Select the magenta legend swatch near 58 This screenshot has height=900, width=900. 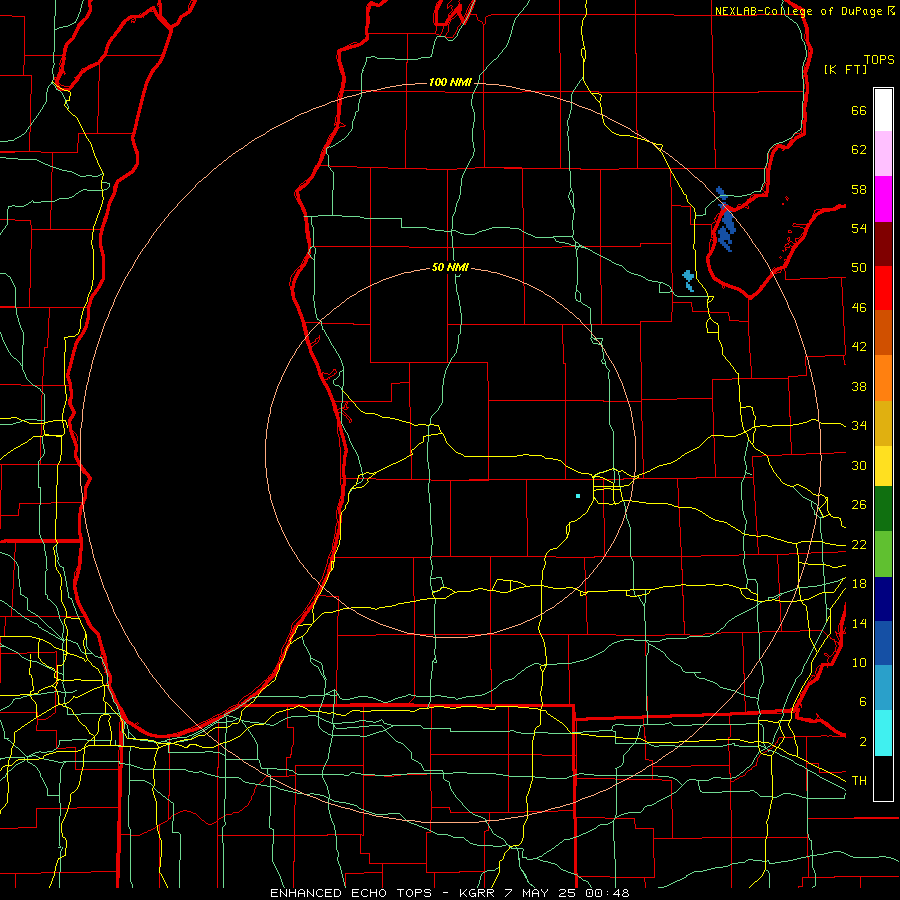883,199
